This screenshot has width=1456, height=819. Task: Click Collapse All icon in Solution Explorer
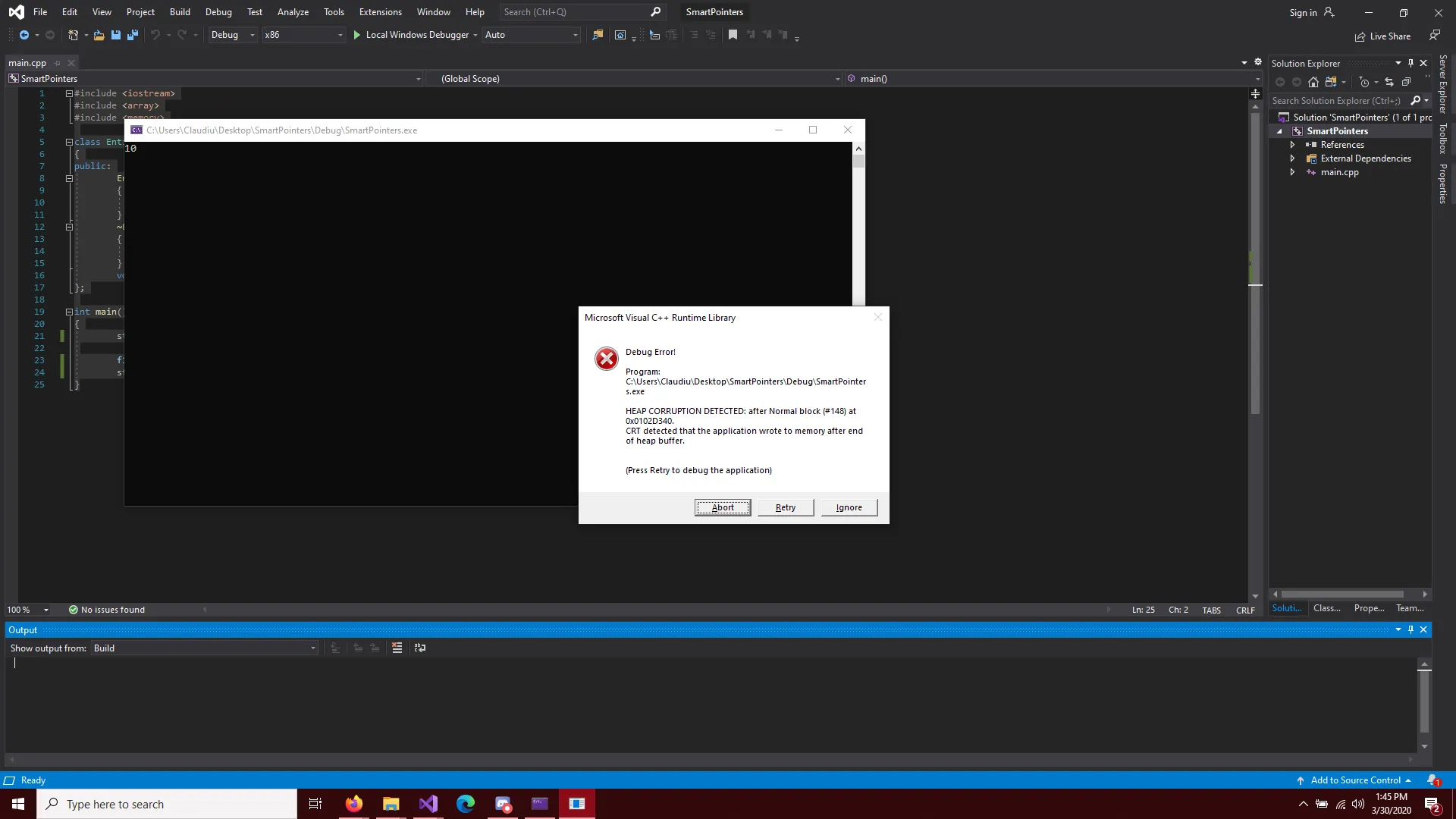click(1406, 82)
